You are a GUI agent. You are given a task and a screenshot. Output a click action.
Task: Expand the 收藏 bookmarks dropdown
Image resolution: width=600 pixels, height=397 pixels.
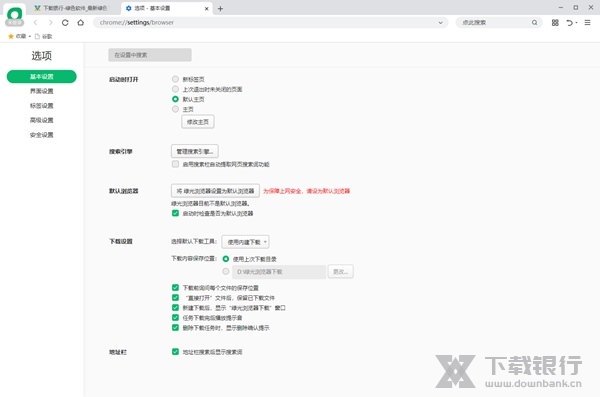click(x=30, y=36)
